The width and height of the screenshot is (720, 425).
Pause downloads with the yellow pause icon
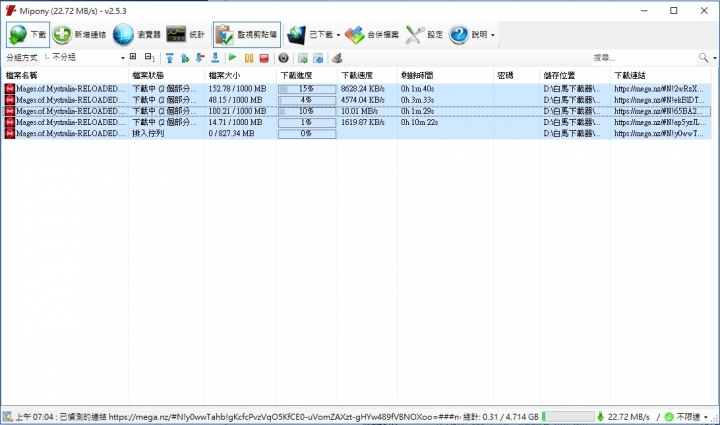249,58
